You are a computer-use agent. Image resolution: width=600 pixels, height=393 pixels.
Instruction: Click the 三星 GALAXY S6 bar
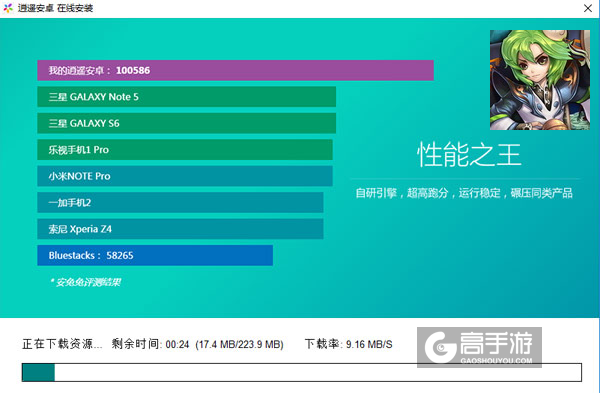click(x=186, y=123)
